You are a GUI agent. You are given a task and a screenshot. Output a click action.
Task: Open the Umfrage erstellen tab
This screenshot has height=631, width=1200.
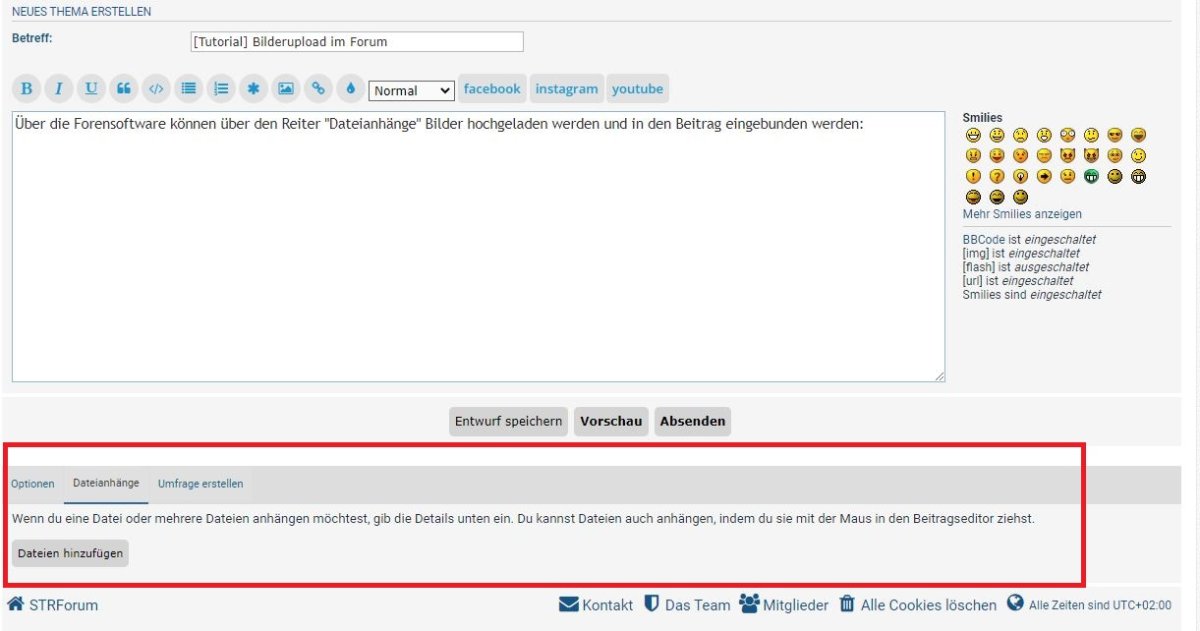click(200, 484)
